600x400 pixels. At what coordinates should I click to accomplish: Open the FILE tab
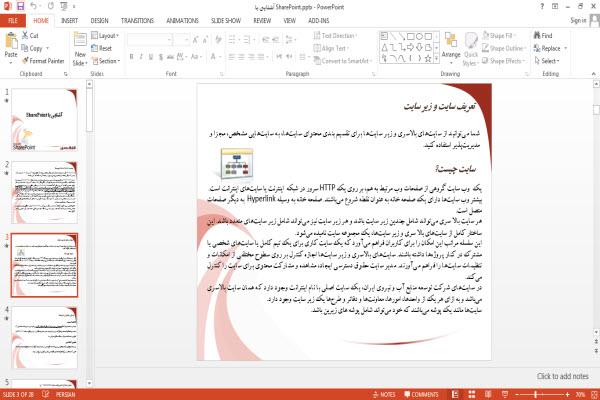(13, 21)
